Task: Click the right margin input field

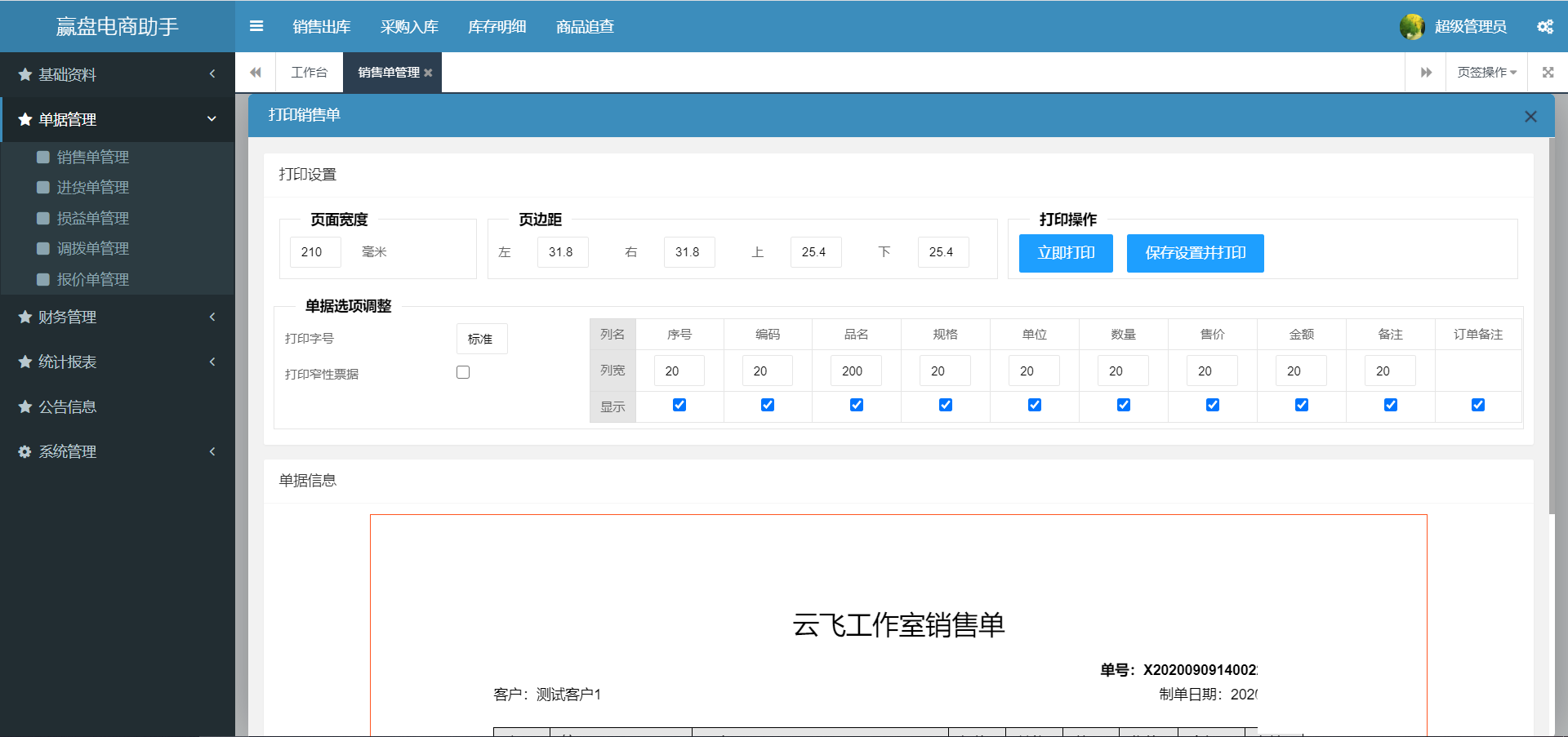Action: pyautogui.click(x=689, y=252)
